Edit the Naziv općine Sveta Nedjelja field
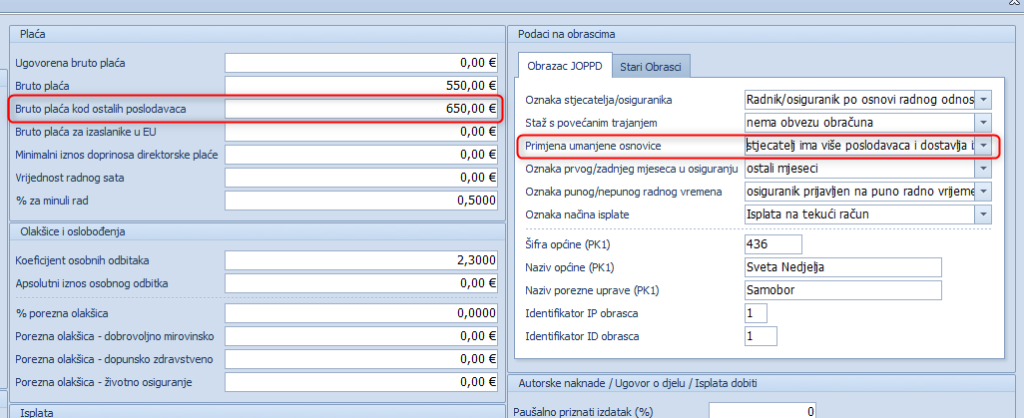 coord(843,268)
